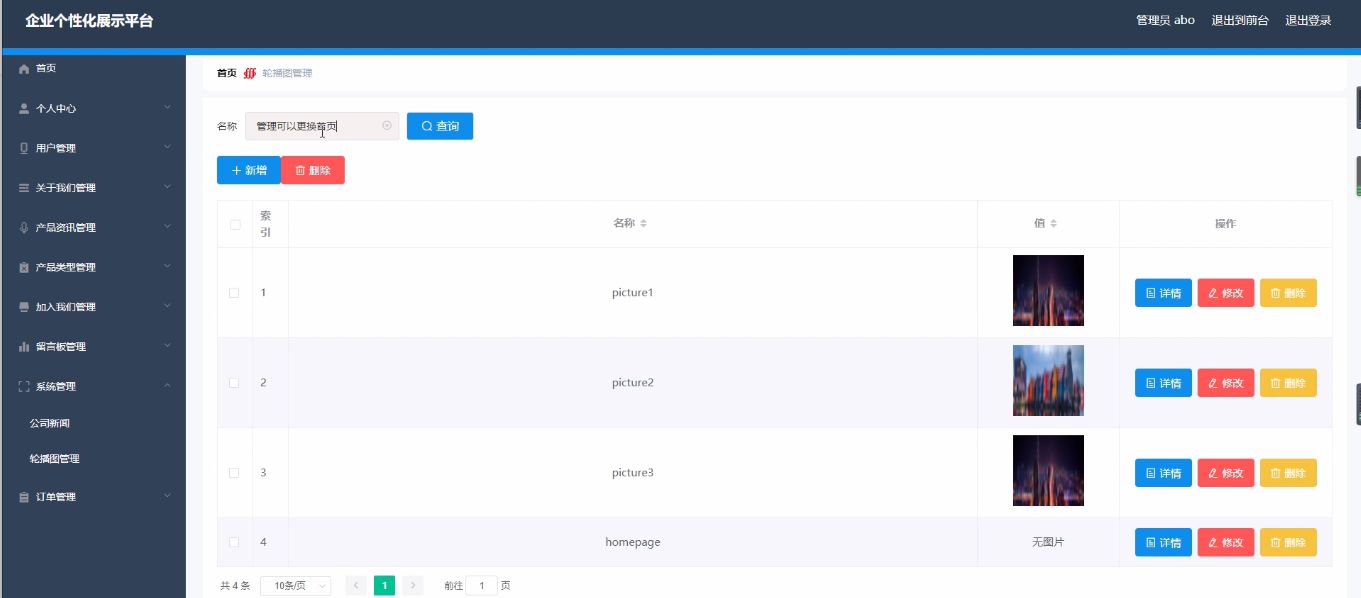
Task: Sort table by the 值 column sort arrows
Action: (x=1053, y=224)
